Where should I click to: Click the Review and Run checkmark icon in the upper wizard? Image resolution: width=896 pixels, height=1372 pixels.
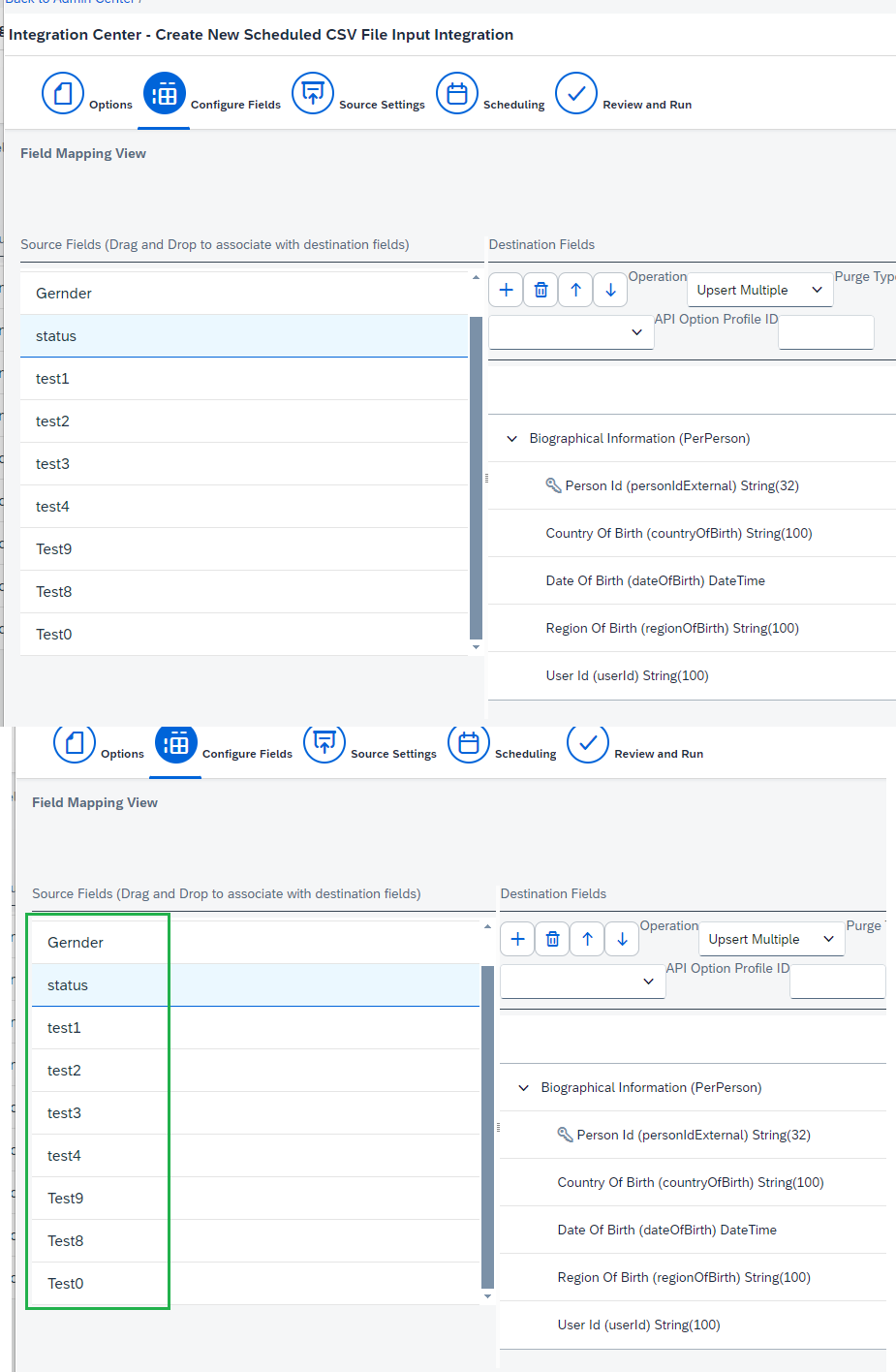(x=576, y=94)
